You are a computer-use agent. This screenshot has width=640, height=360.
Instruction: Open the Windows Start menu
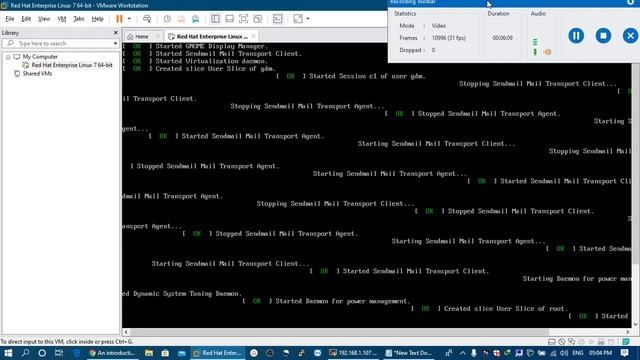[x=8, y=353]
